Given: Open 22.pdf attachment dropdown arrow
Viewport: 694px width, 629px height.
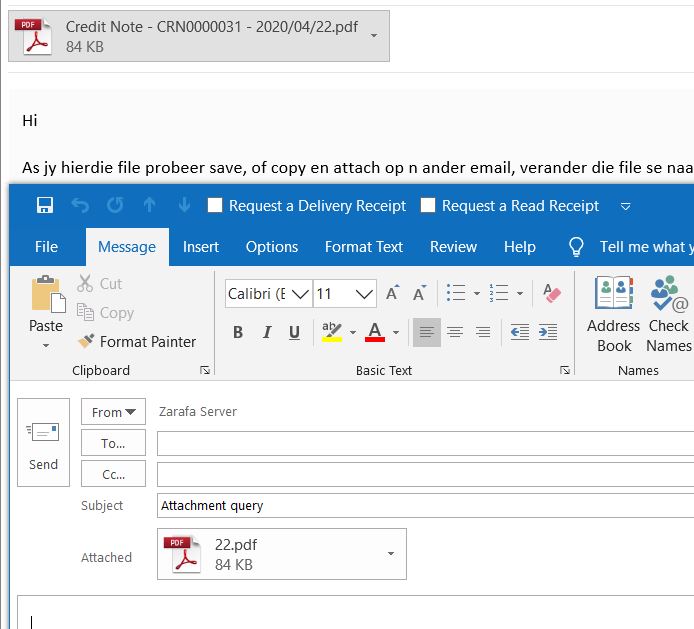Looking at the screenshot, I should pyautogui.click(x=391, y=554).
